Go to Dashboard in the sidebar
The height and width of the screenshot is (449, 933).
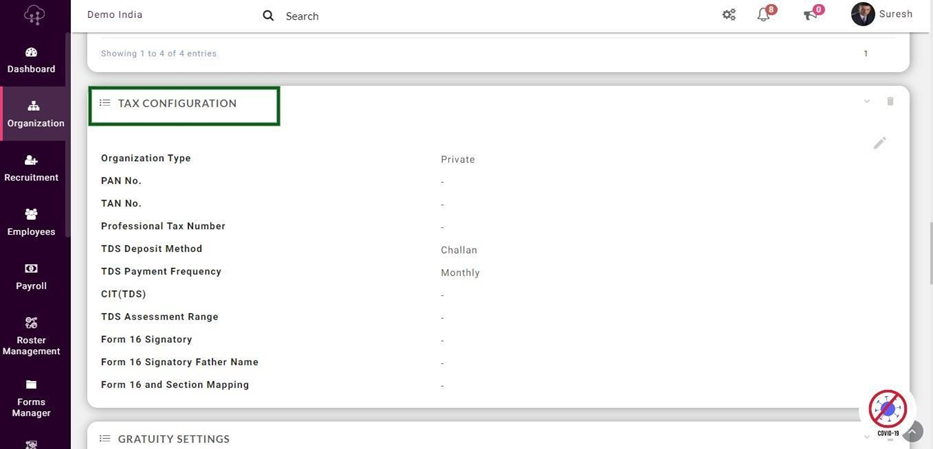point(31,60)
